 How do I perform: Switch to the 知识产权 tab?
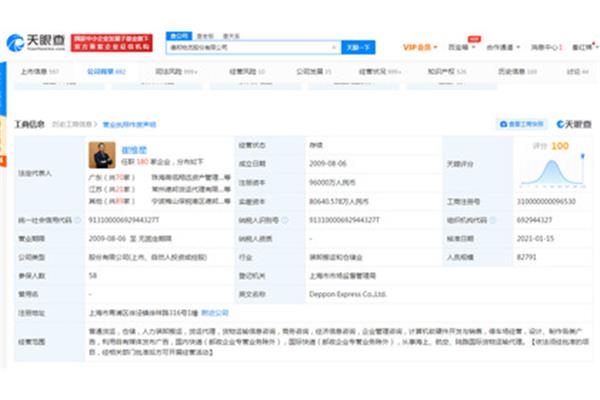[x=447, y=72]
